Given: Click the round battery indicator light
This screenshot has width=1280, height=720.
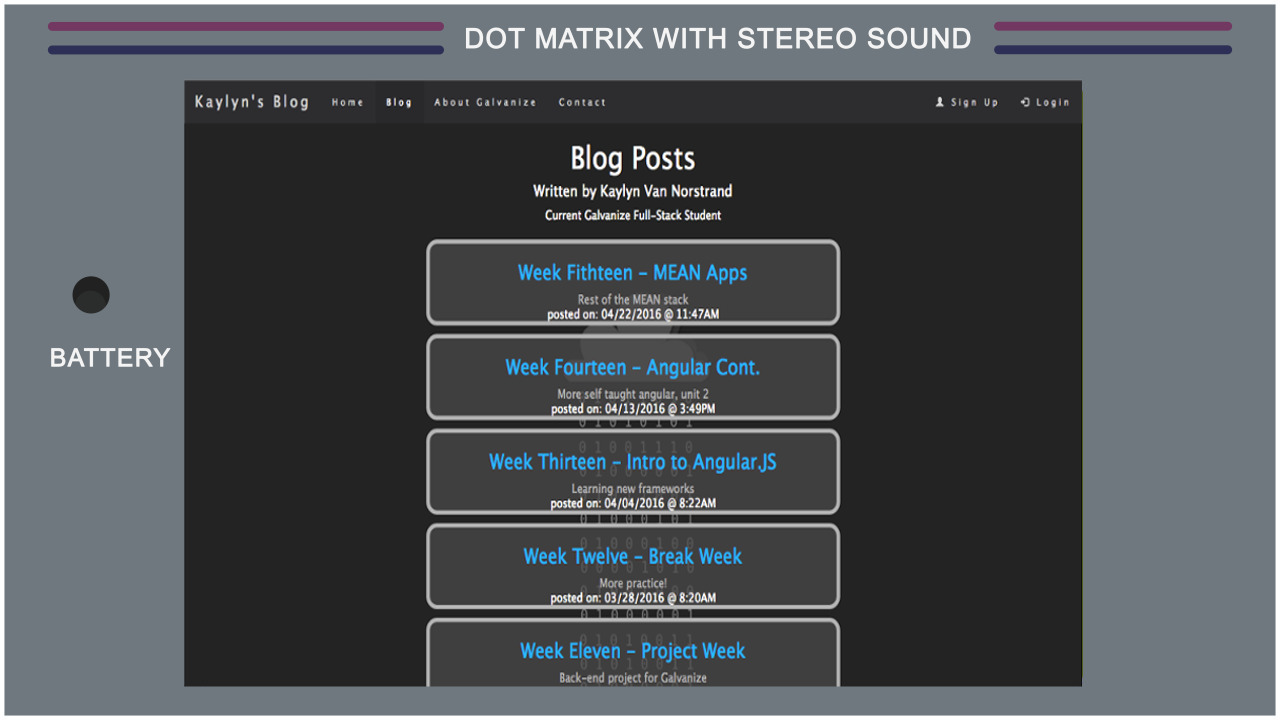Looking at the screenshot, I should [x=91, y=295].
